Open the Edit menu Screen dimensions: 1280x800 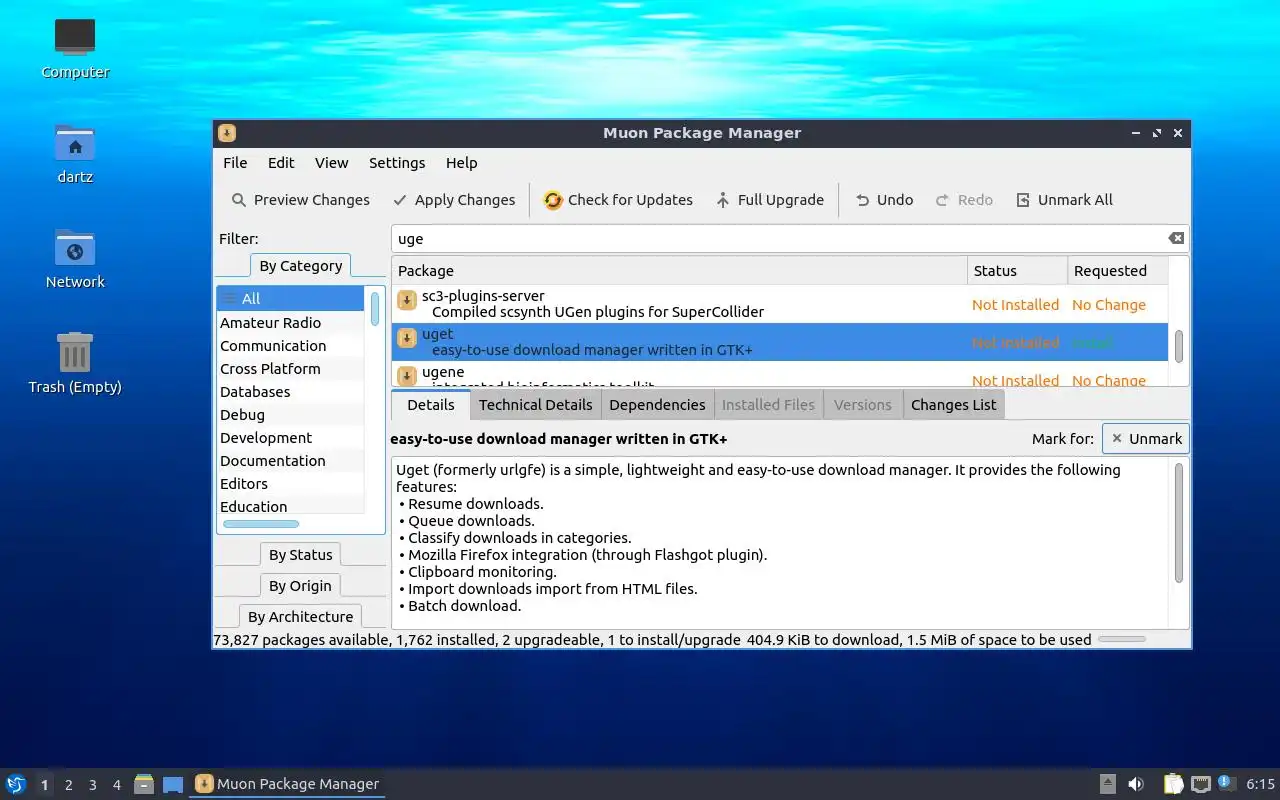point(281,163)
